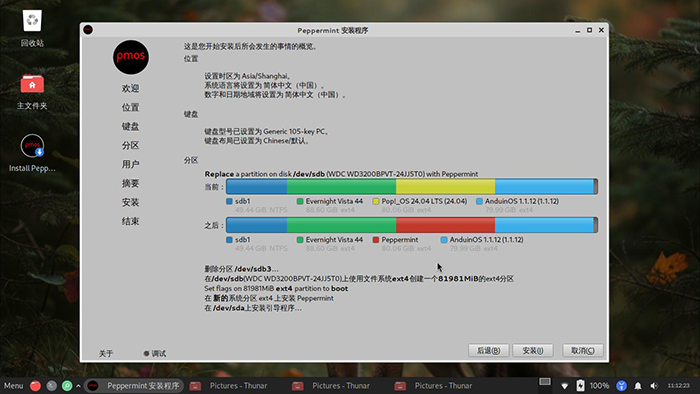Launch the Install Peppermint desktop icon
Viewport: 700px width, 394px height.
[32, 146]
